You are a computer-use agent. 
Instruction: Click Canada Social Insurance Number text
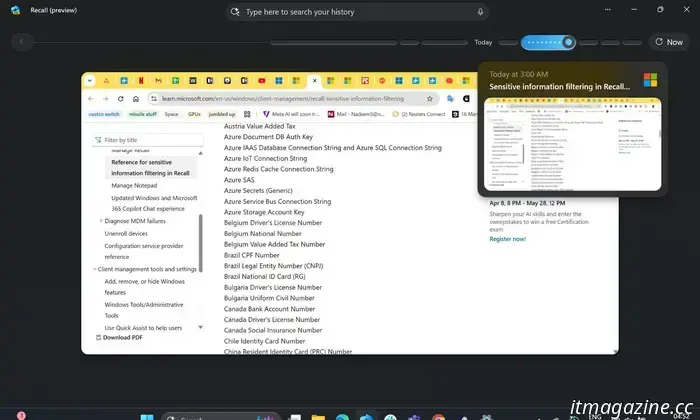pyautogui.click(x=273, y=330)
